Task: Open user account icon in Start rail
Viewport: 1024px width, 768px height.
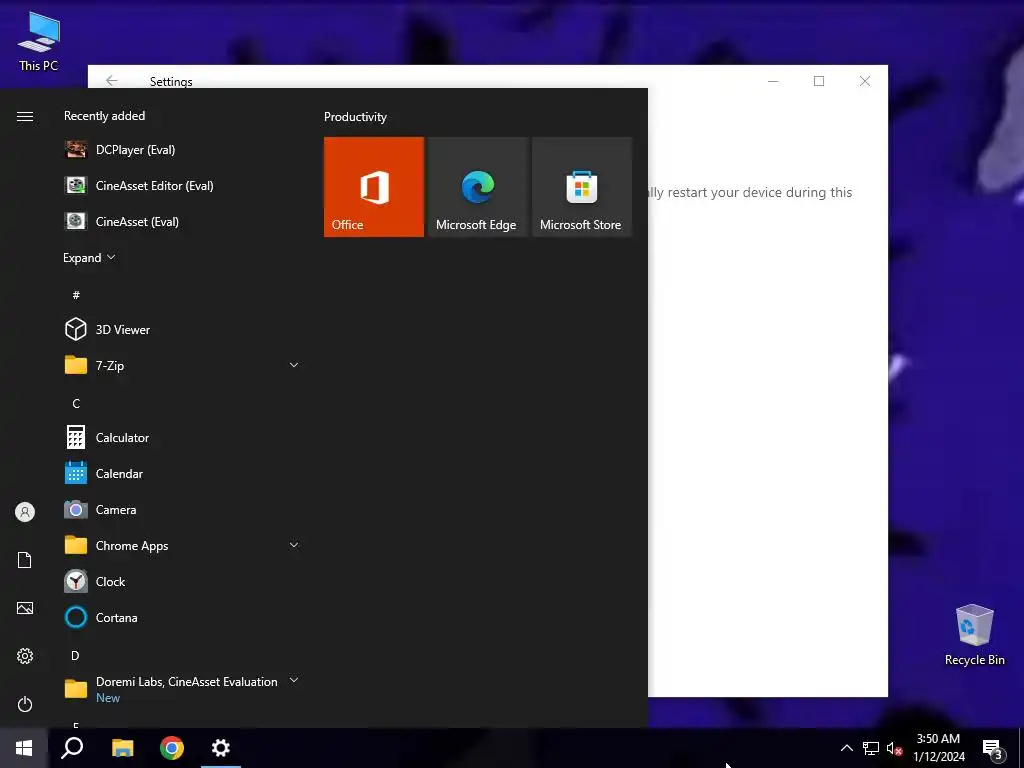Action: (x=25, y=512)
